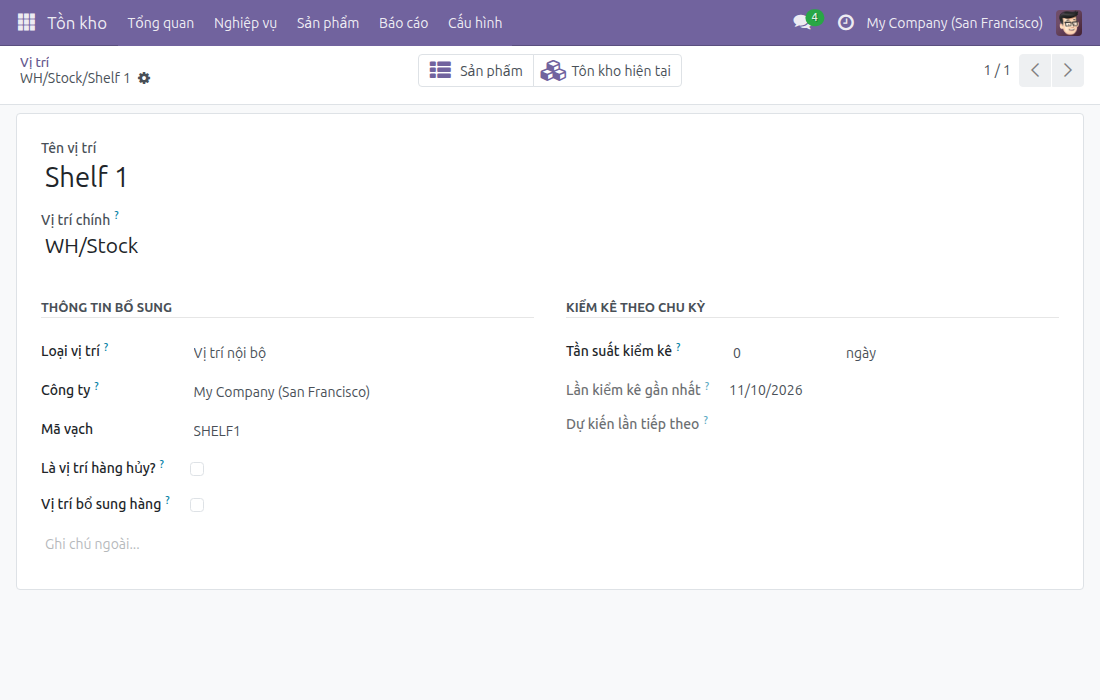1100x700 pixels.
Task: Go to previous record arrow
Action: pos(1035,70)
